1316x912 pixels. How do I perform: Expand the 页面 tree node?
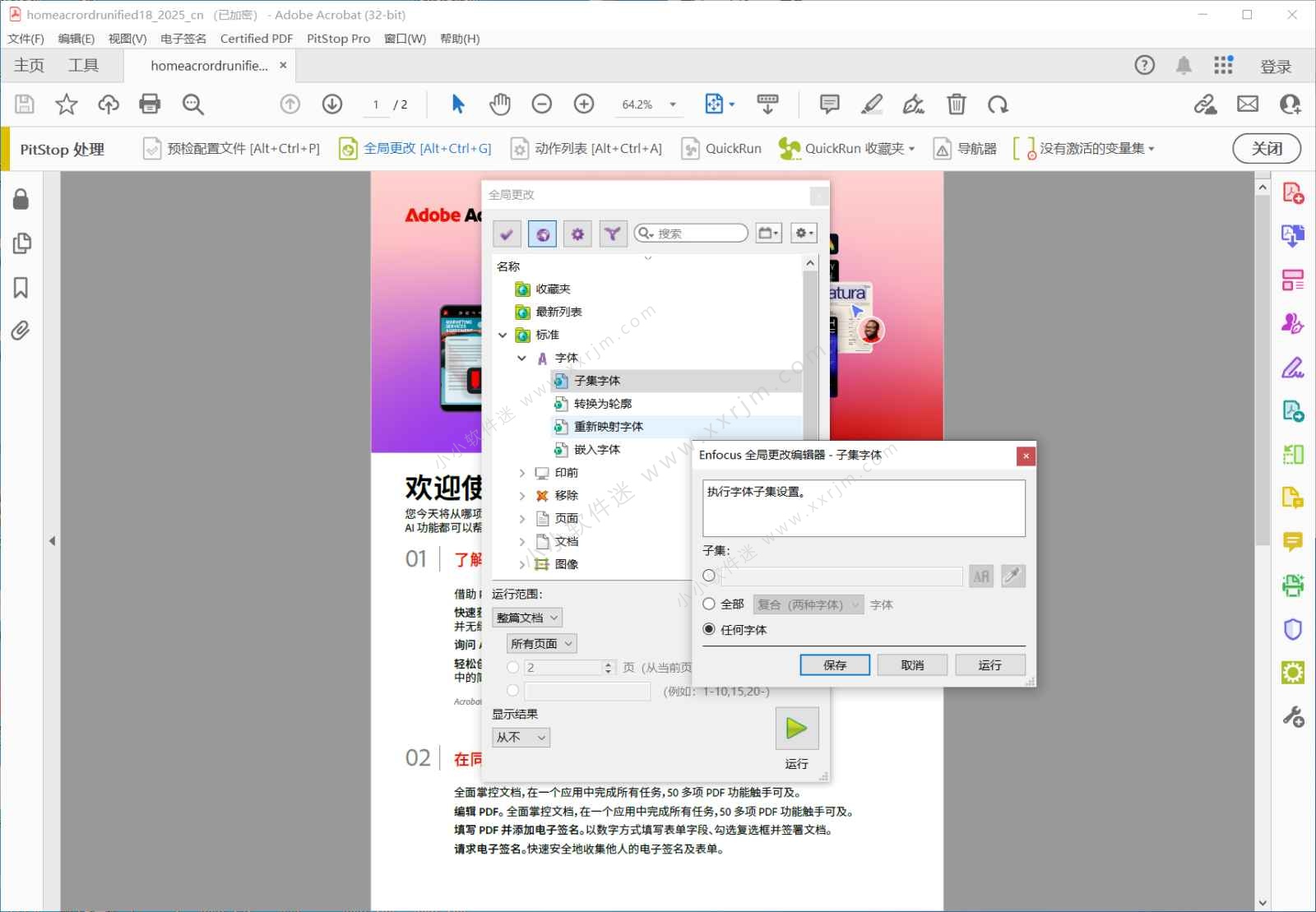tap(521, 518)
